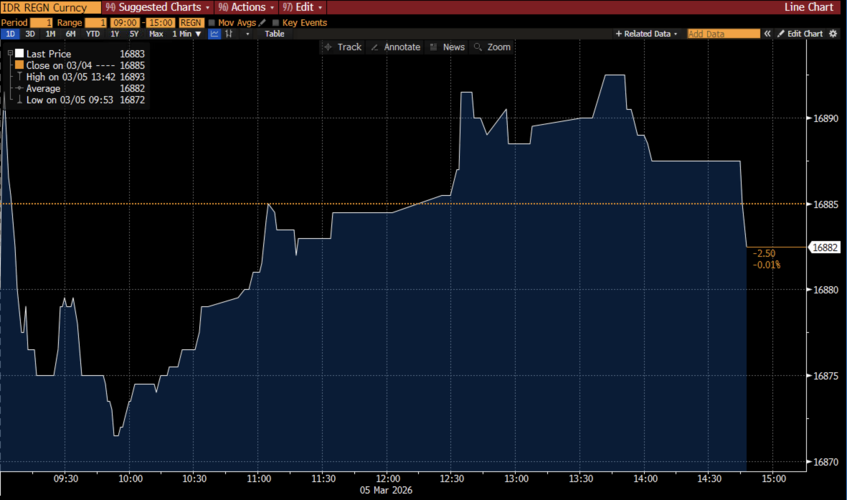This screenshot has width=847, height=500.
Task: Activate the Annotate pencil tool
Action: (395, 47)
